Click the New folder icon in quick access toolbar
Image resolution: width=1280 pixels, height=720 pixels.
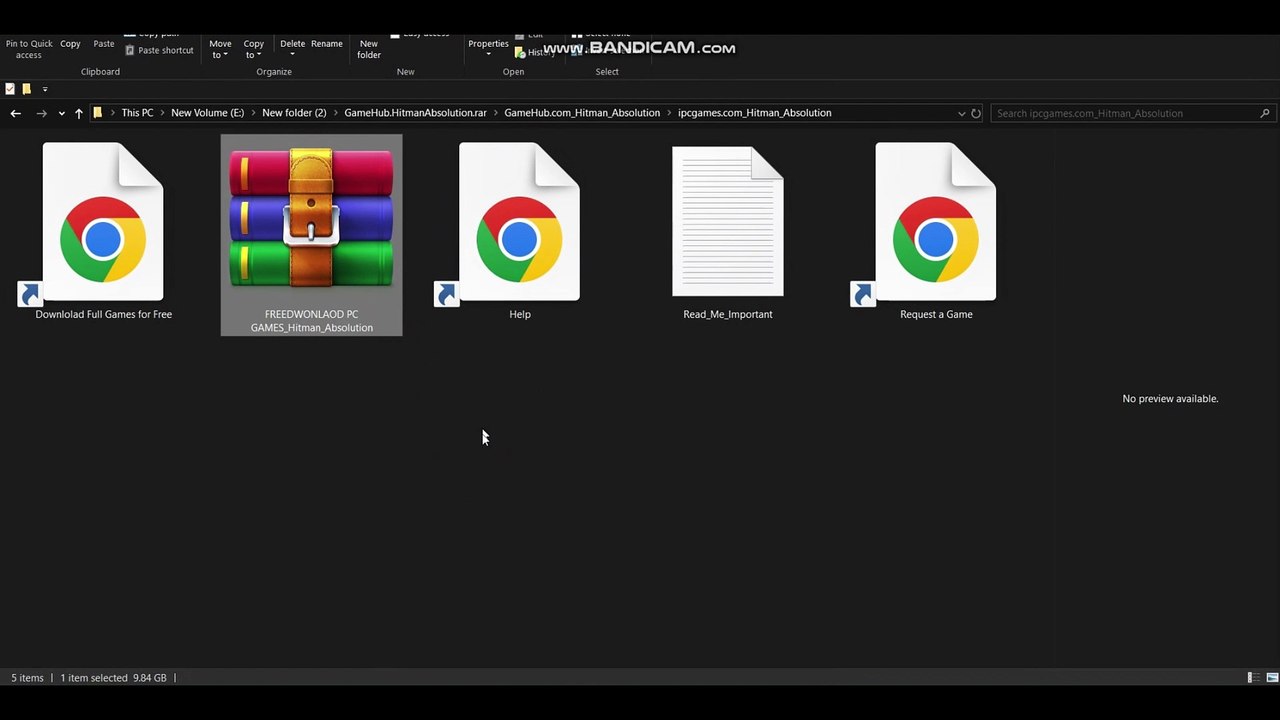coord(27,89)
